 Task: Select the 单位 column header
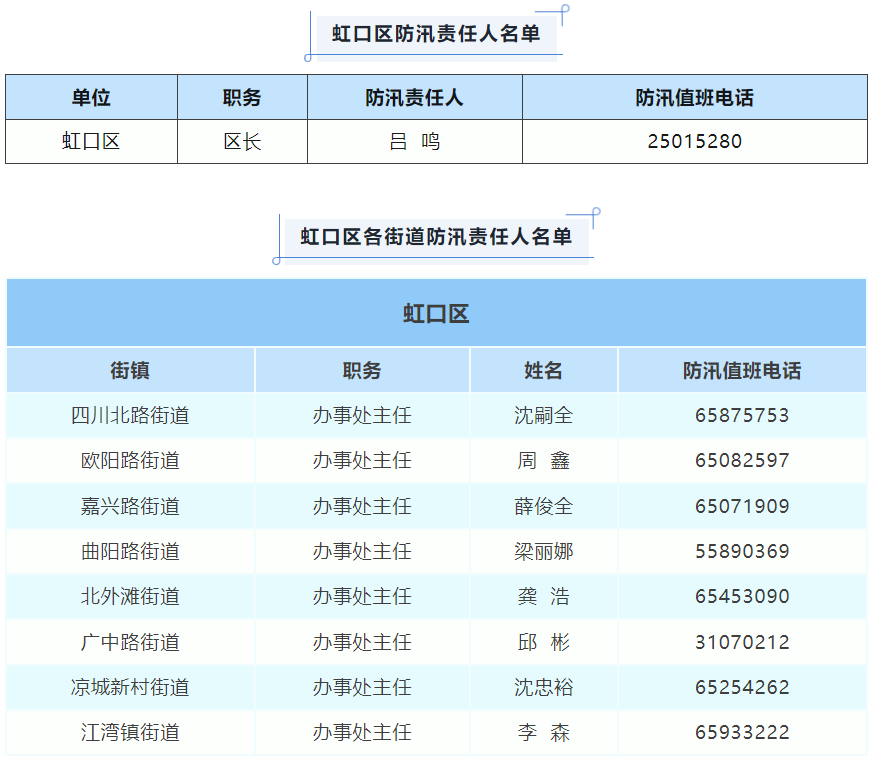91,98
